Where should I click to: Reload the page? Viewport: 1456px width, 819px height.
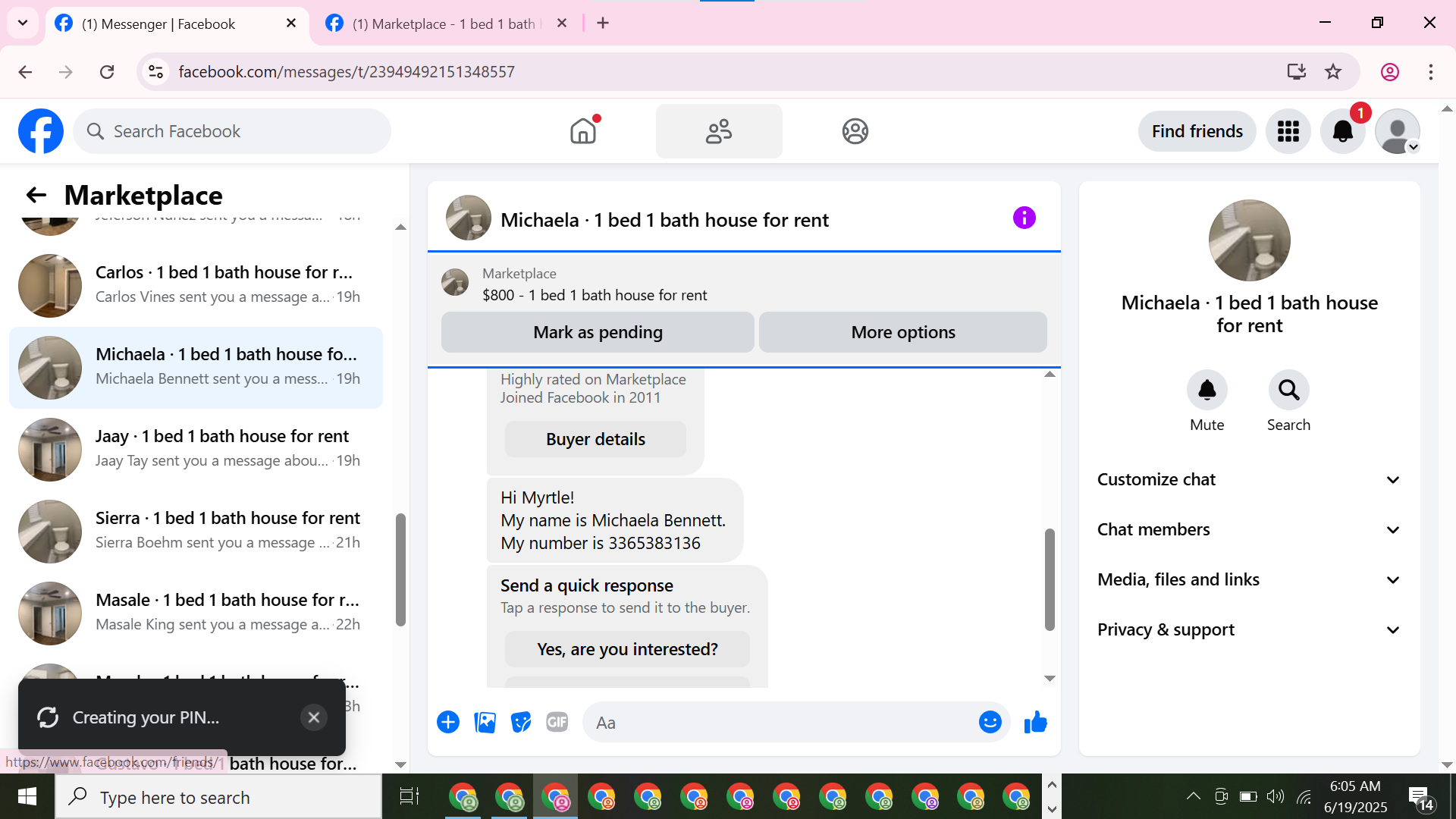pos(107,72)
